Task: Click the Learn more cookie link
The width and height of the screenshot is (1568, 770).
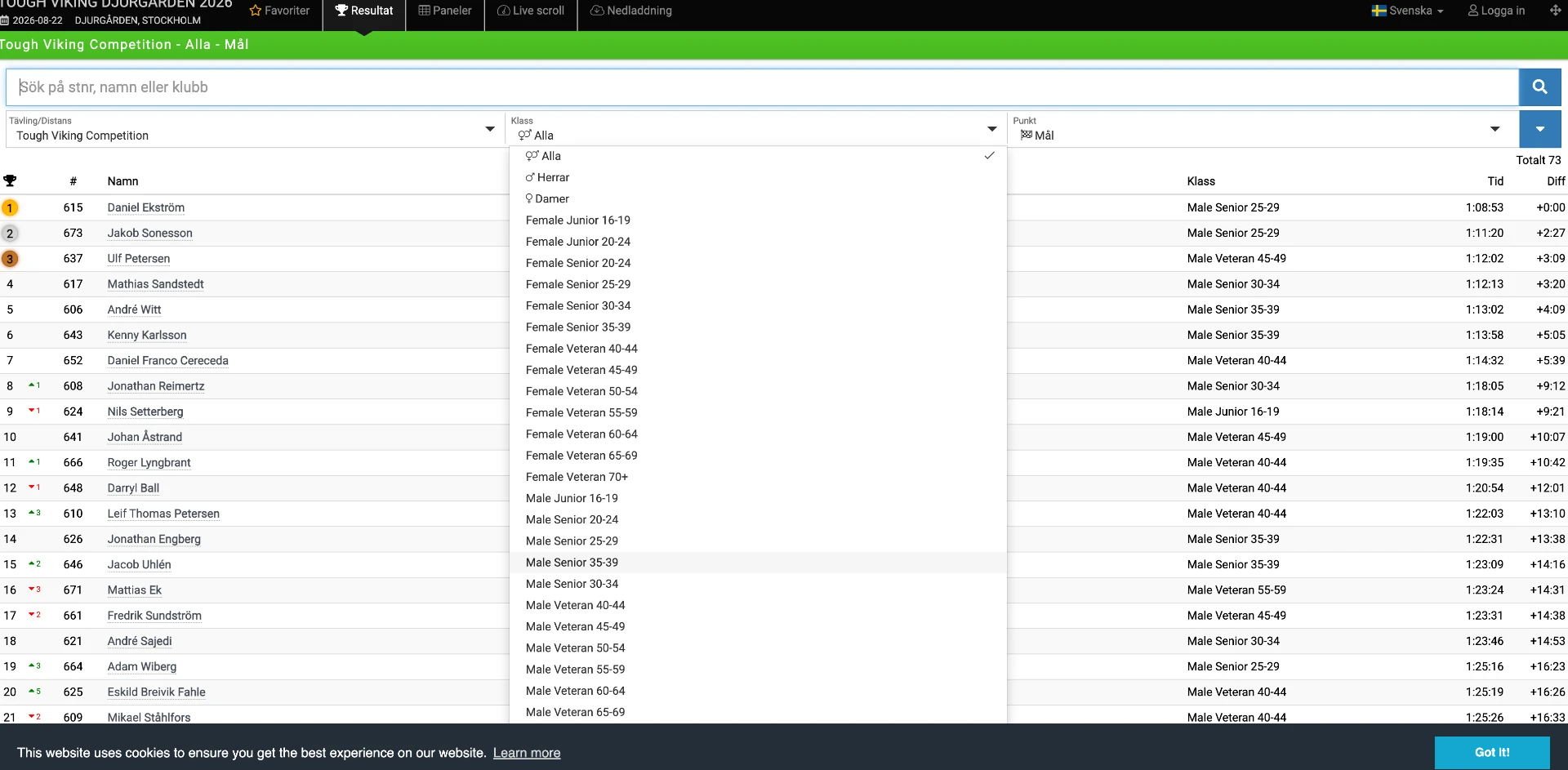Action: point(527,753)
